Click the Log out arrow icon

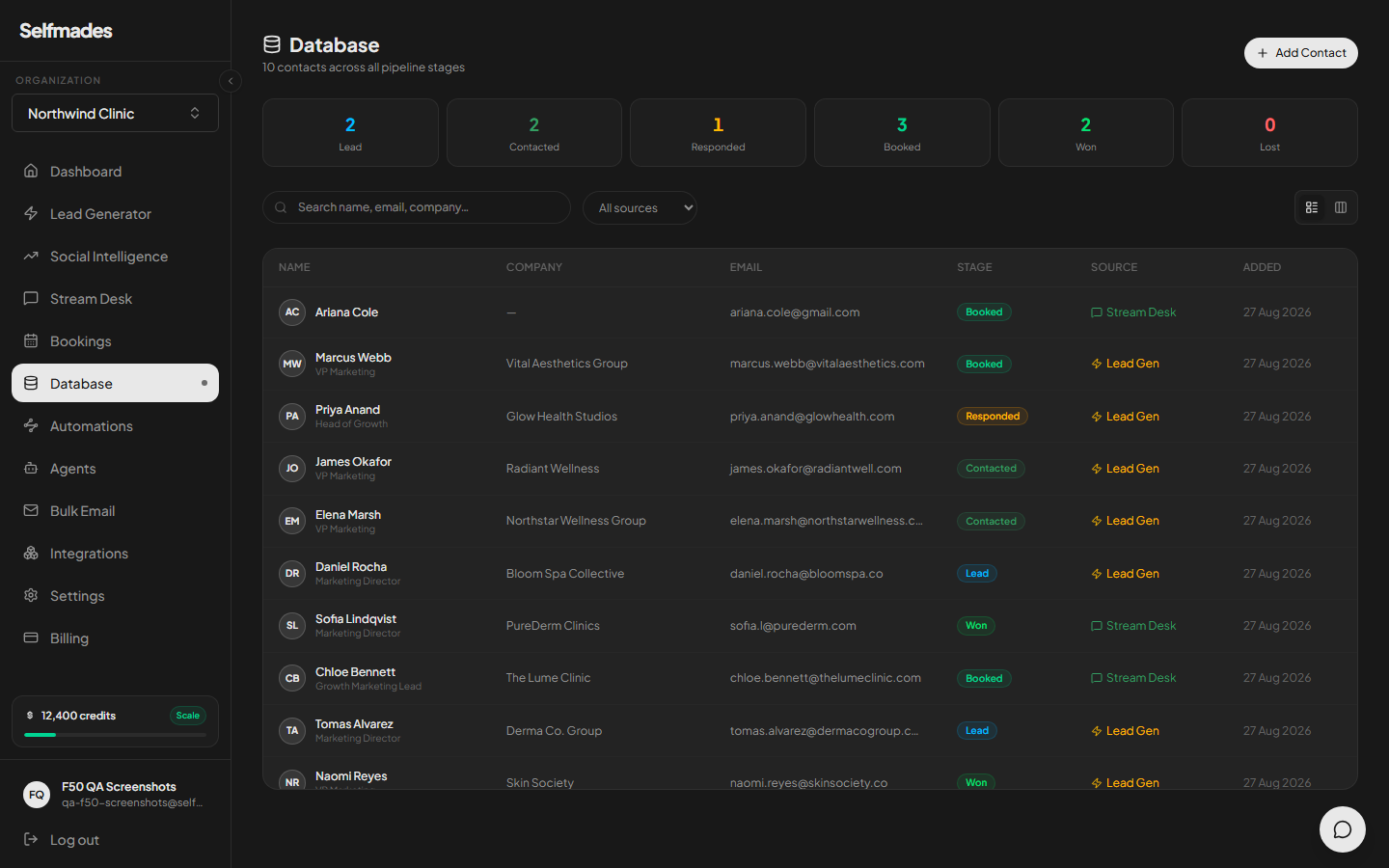point(31,839)
